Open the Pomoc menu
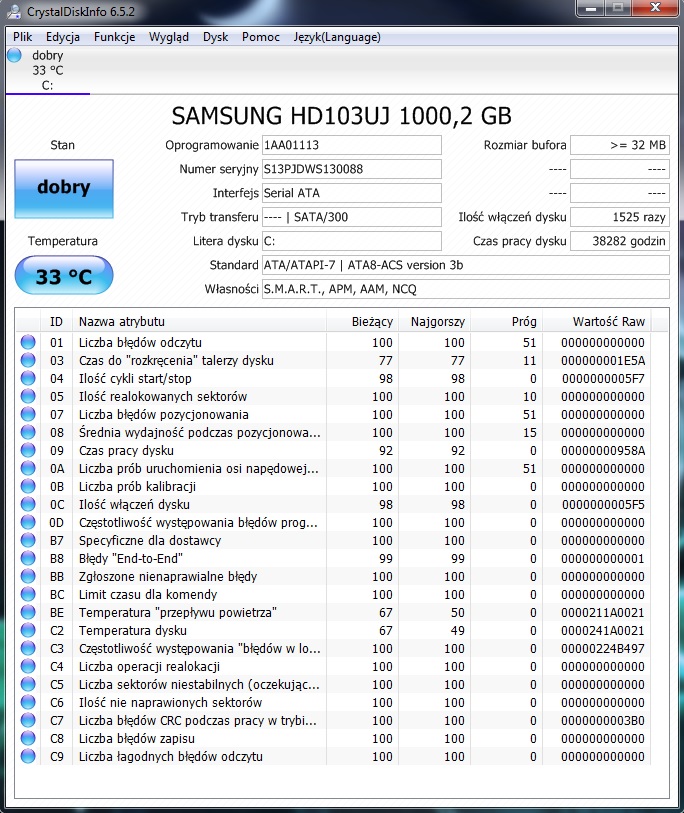Screen dimensions: 684x813 [260, 37]
